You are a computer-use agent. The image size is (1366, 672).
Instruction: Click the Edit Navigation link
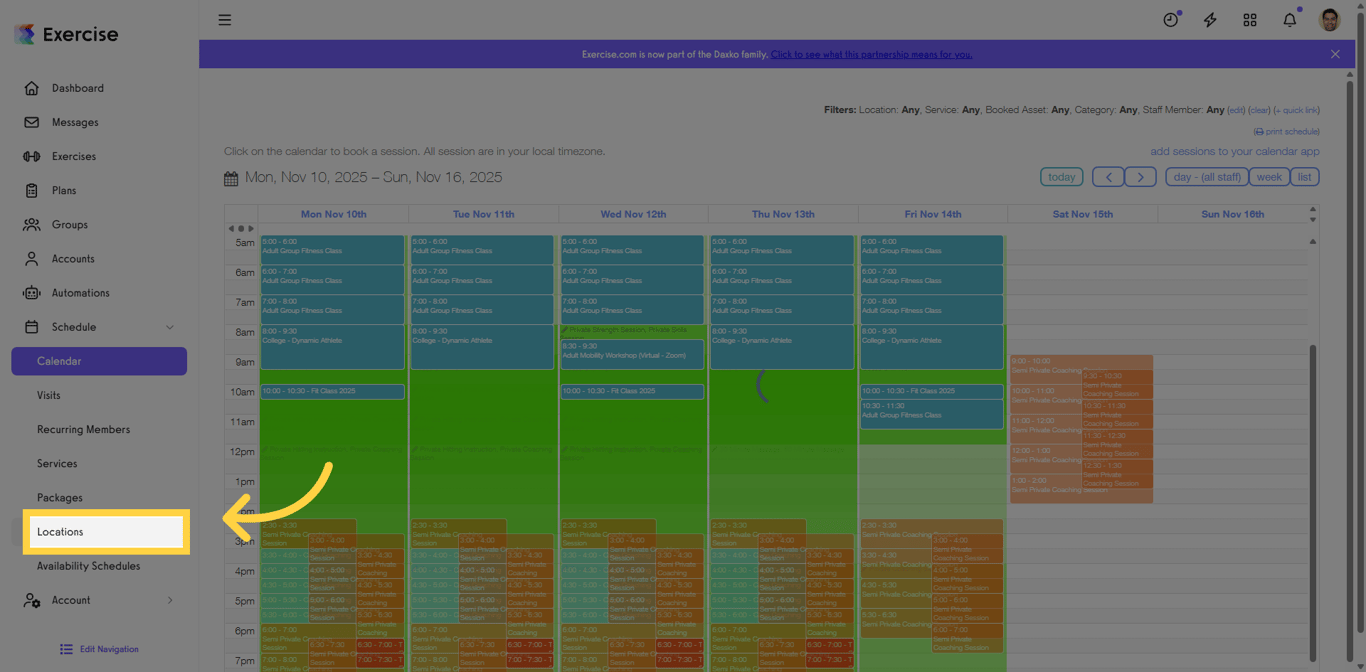109,649
